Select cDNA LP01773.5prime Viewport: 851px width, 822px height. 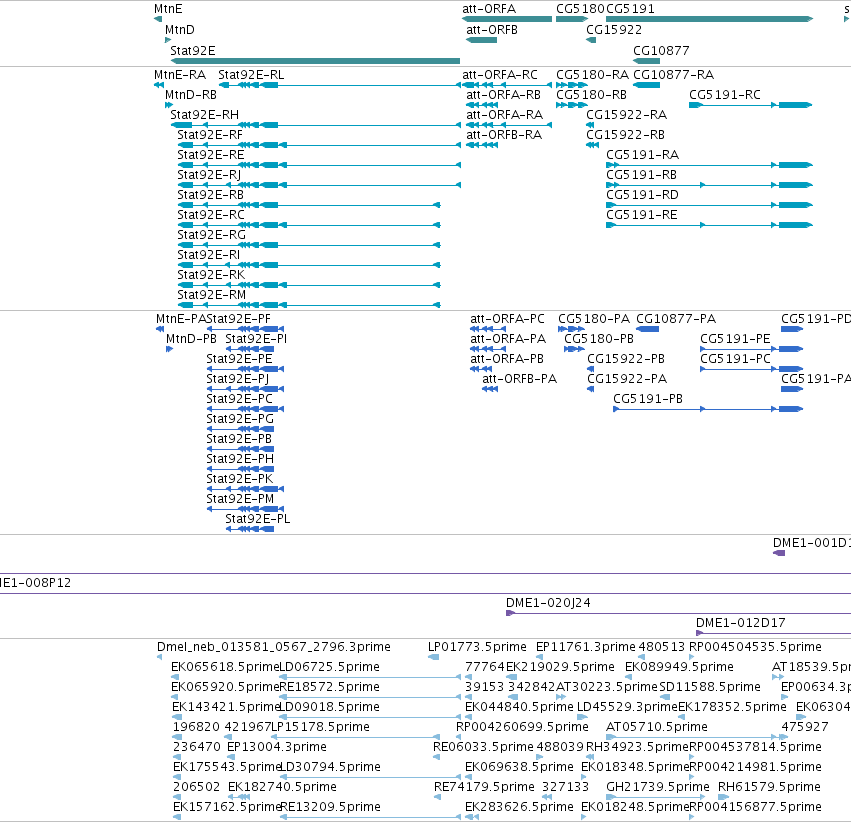tap(434, 657)
